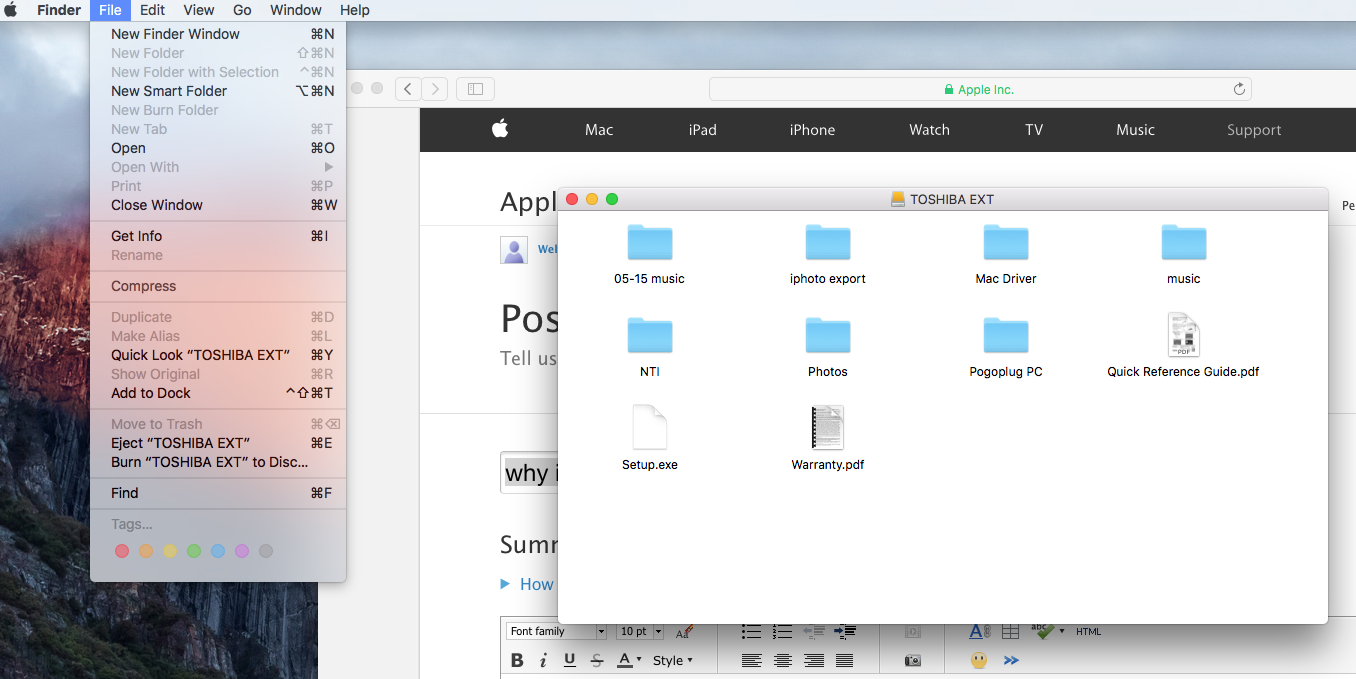Justify text in the editor
1356x679 pixels.
point(845,660)
